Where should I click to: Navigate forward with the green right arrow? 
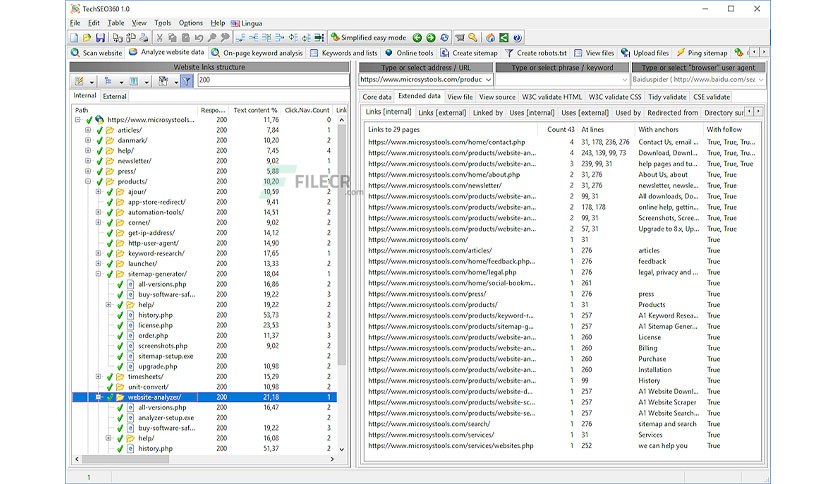click(x=431, y=38)
